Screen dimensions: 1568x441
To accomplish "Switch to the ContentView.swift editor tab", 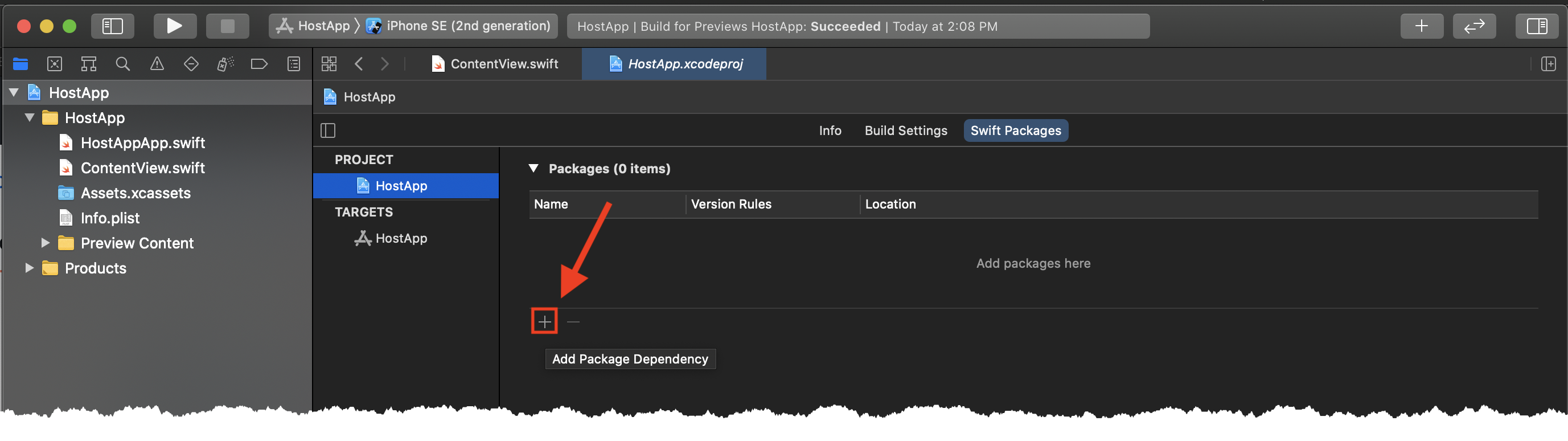I will (x=495, y=64).
